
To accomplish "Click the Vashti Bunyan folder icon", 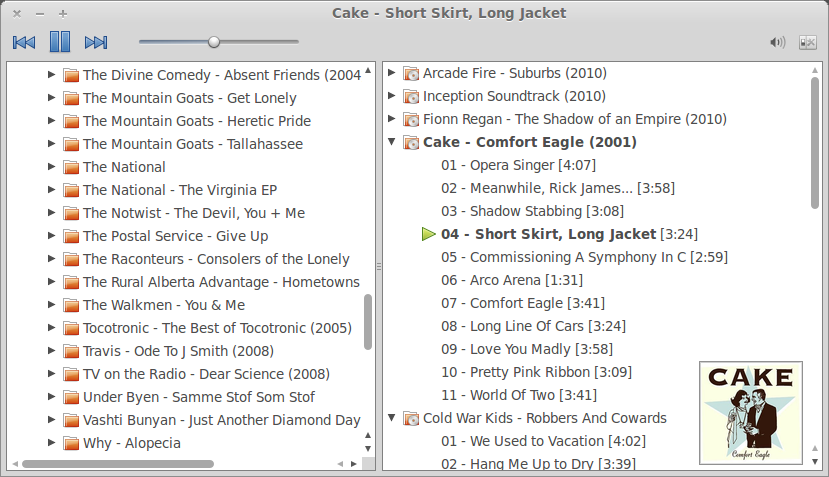I will (x=71, y=420).
